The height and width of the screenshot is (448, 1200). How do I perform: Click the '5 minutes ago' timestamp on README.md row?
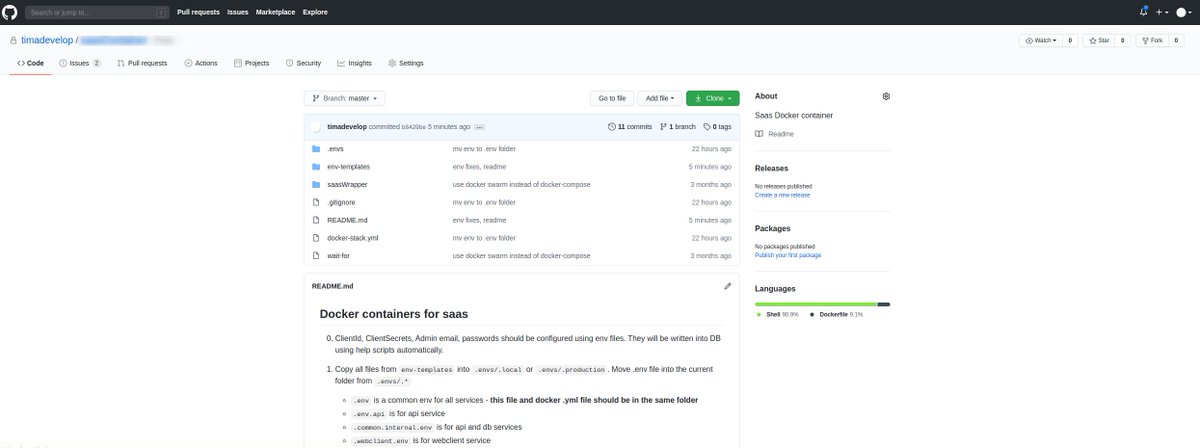pos(711,220)
